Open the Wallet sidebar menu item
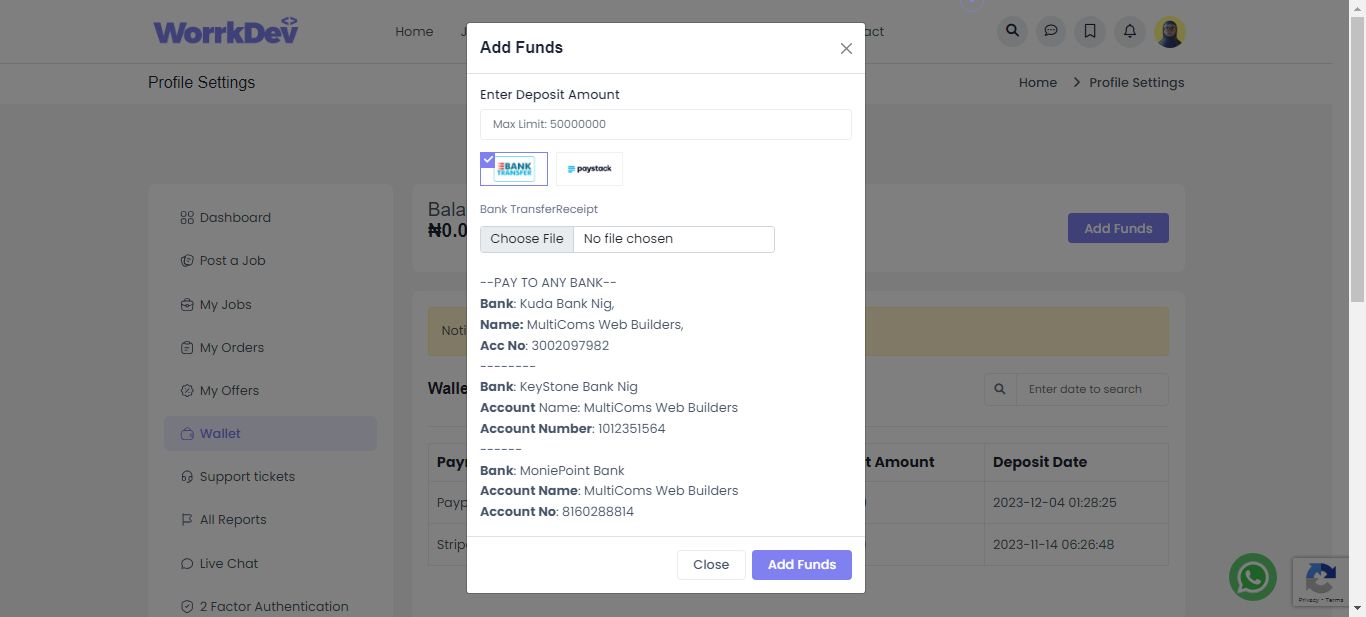Viewport: 1366px width, 617px height. (220, 434)
